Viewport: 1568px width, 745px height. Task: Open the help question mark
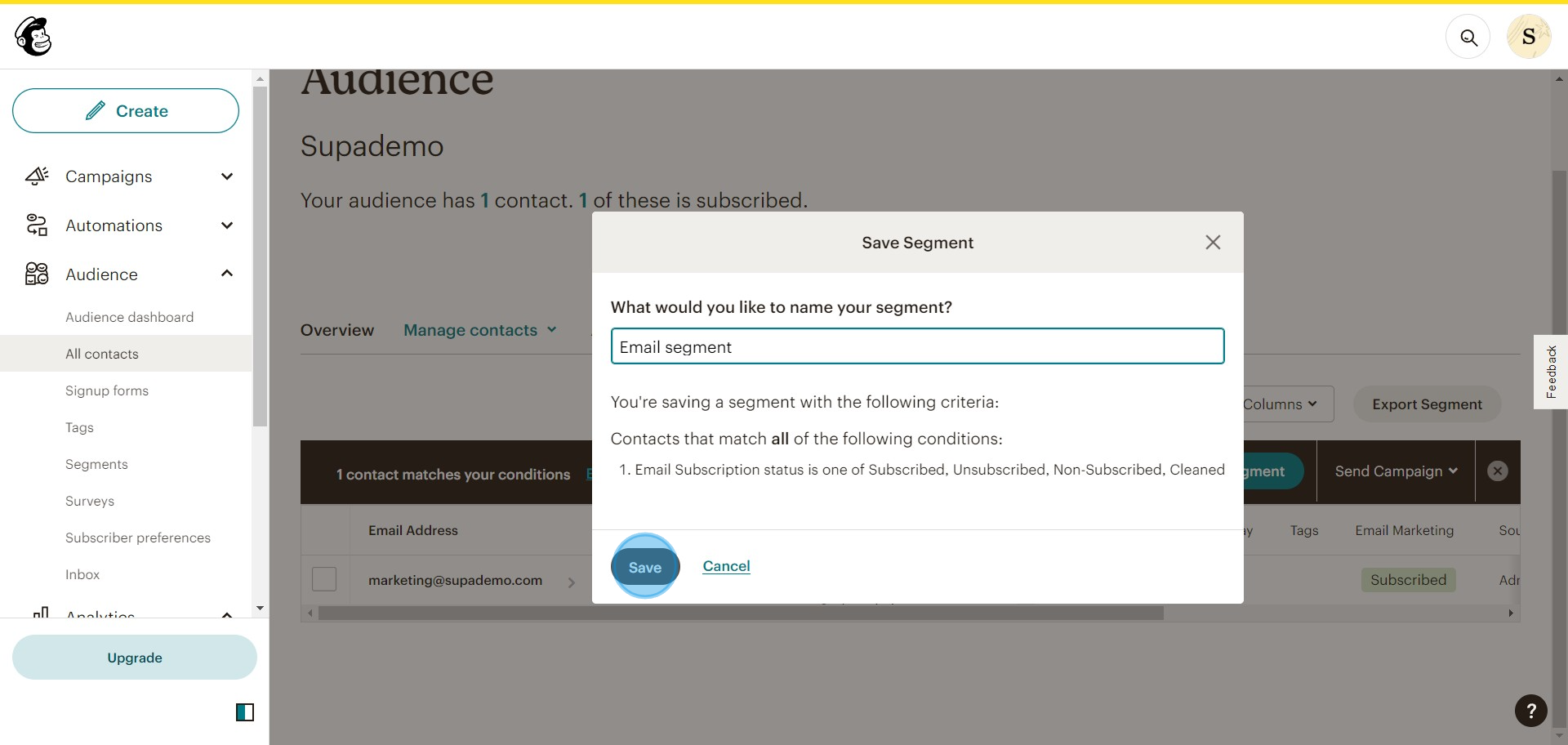point(1531,711)
